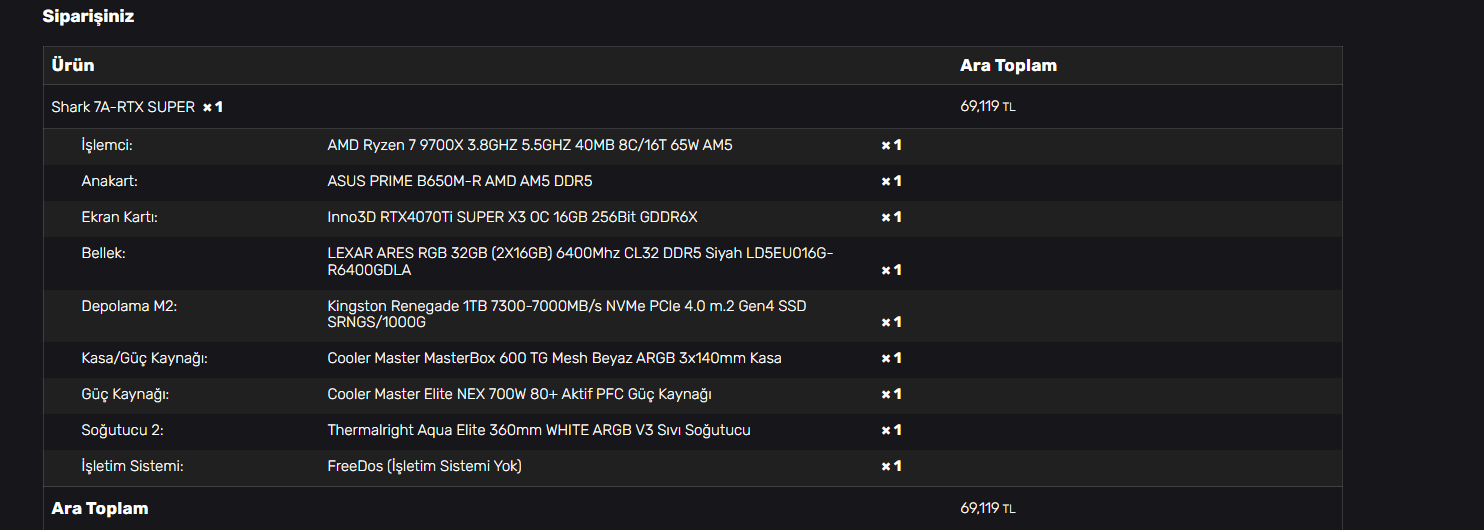Click the Cooler Master Elite NEX 700W entry

pos(519,394)
